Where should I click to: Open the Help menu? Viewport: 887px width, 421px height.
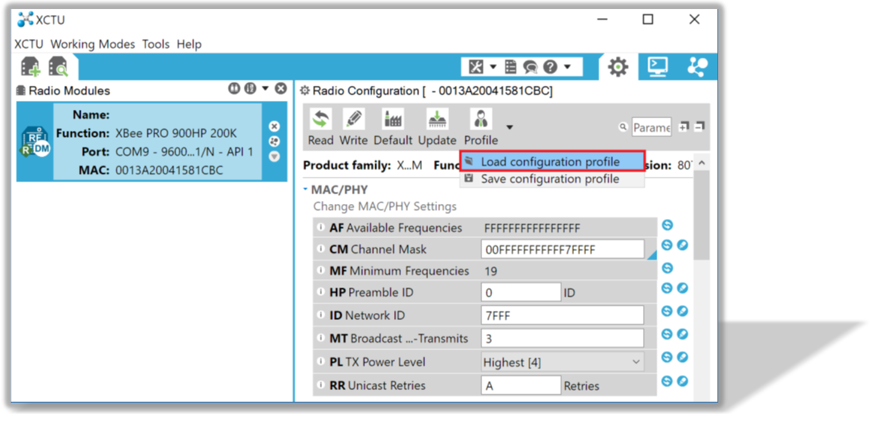189,44
